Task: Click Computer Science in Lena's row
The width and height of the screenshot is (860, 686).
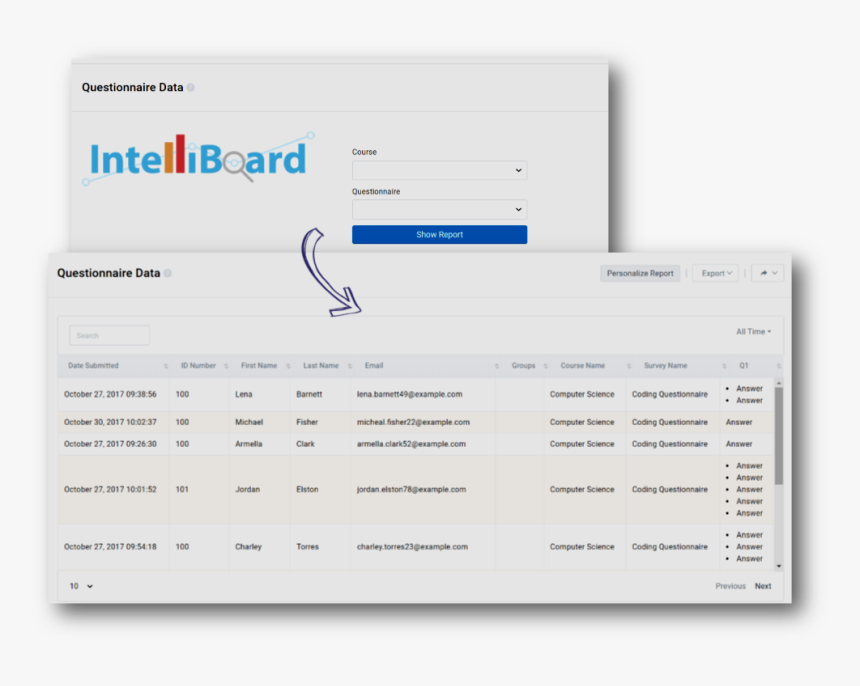Action: click(582, 394)
